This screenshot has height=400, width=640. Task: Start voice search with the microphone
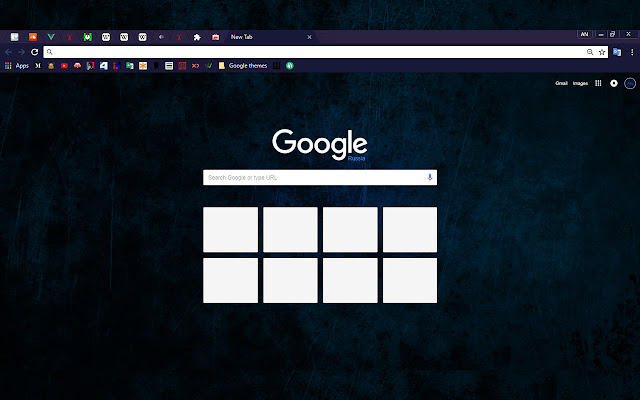click(x=429, y=178)
